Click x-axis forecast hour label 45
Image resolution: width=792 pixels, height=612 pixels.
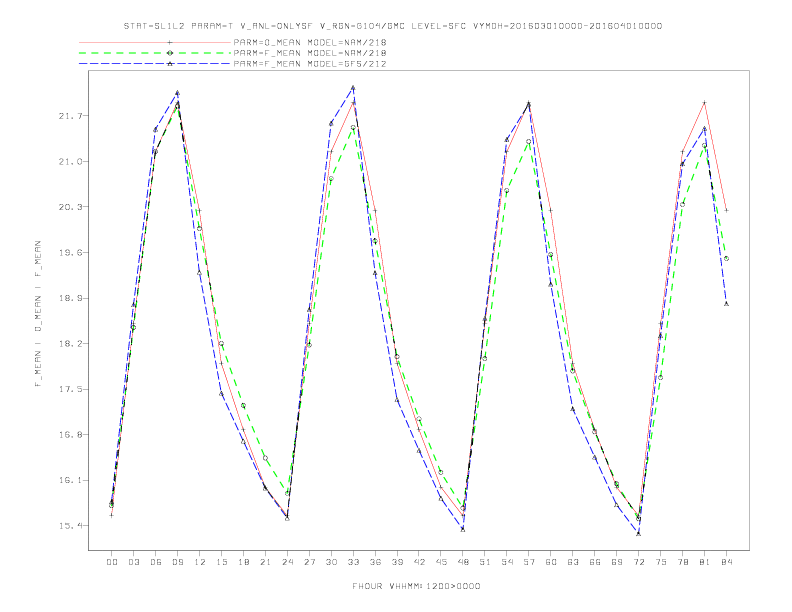click(x=441, y=562)
